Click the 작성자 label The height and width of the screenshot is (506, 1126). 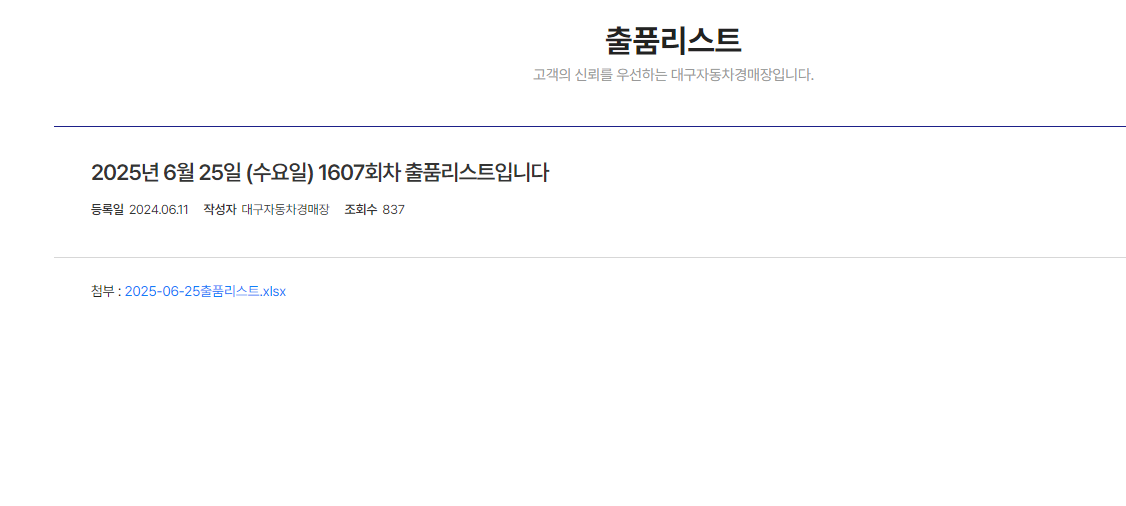[220, 210]
